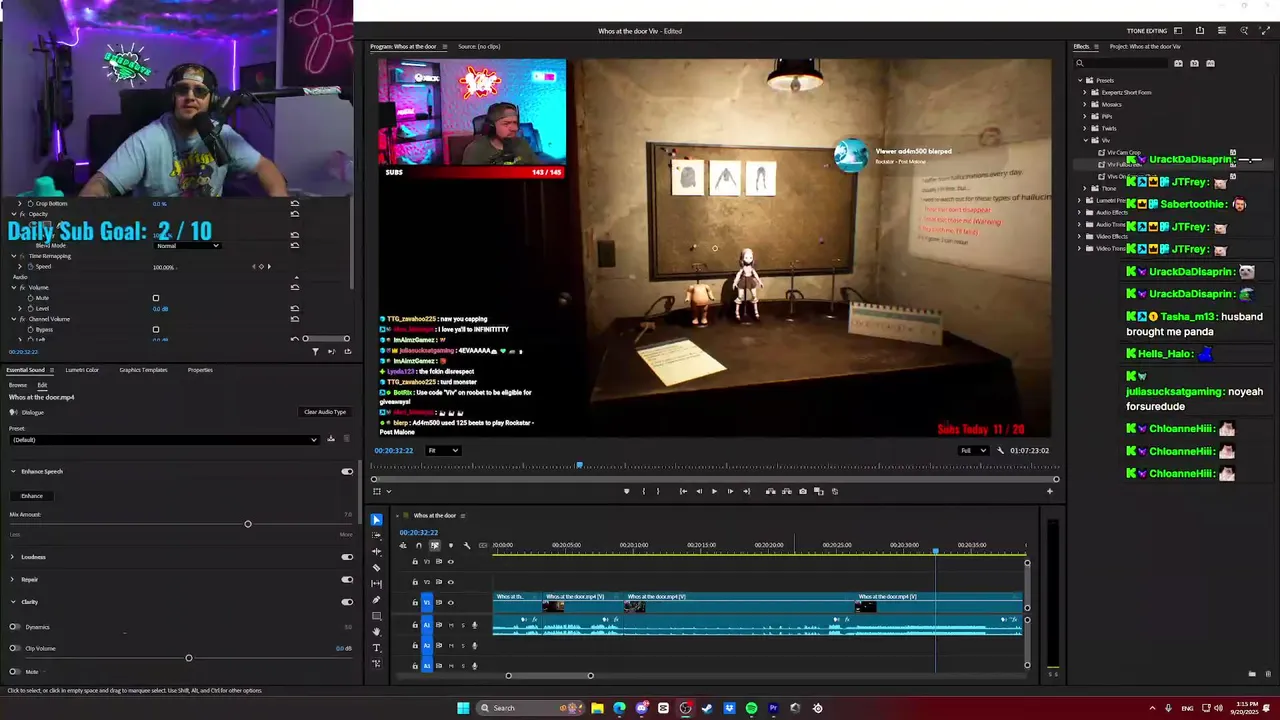This screenshot has height=720, width=1280.
Task: Click Mark In bracket button
Action: [643, 491]
